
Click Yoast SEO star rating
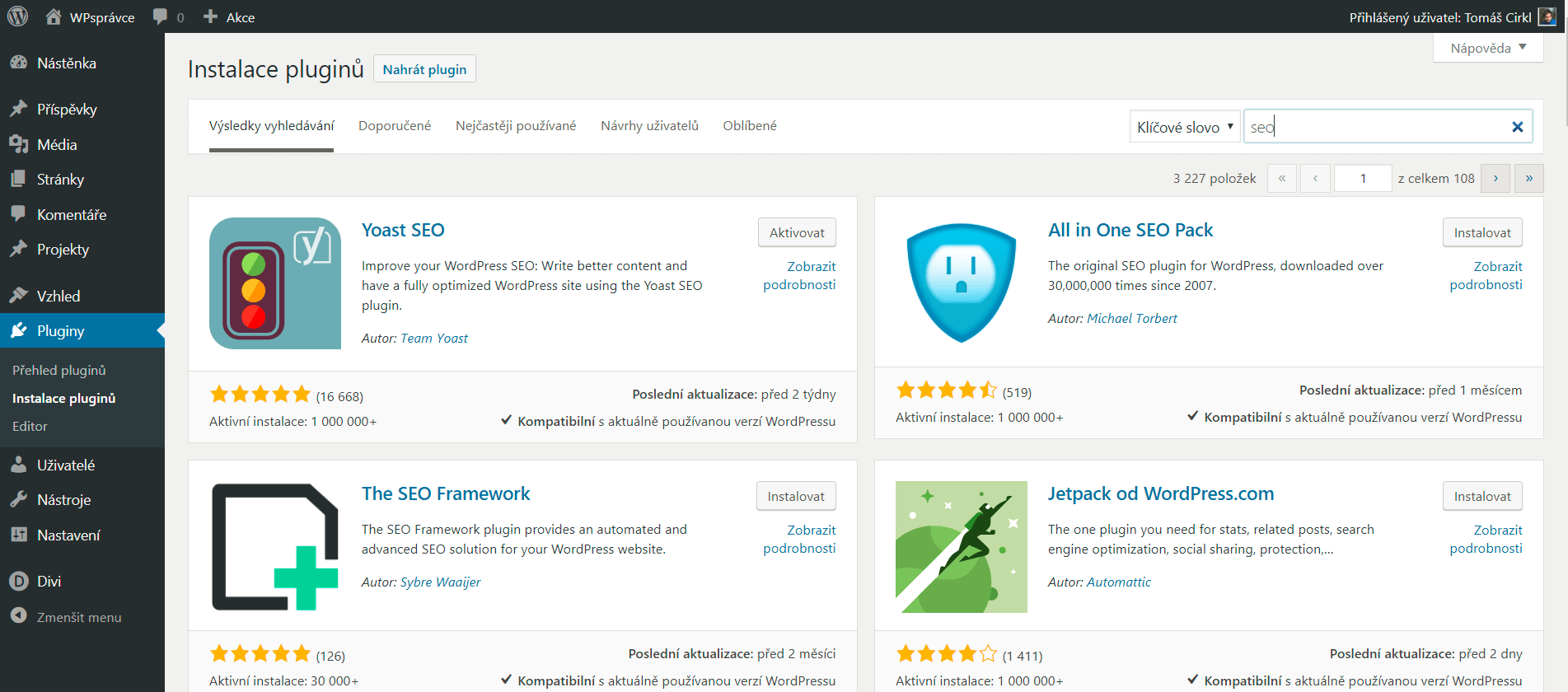pos(260,394)
